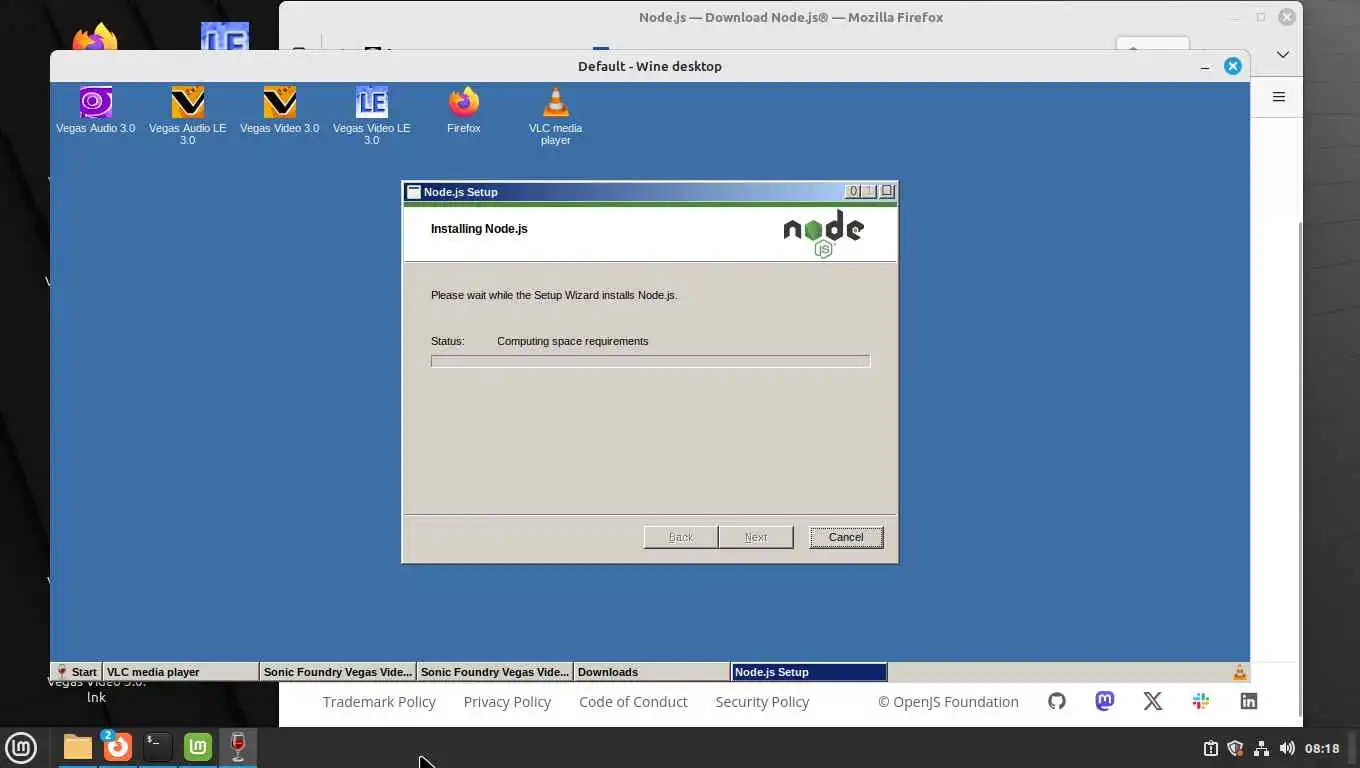
Task: Click Firefox icon in Mint panel
Action: click(118, 747)
